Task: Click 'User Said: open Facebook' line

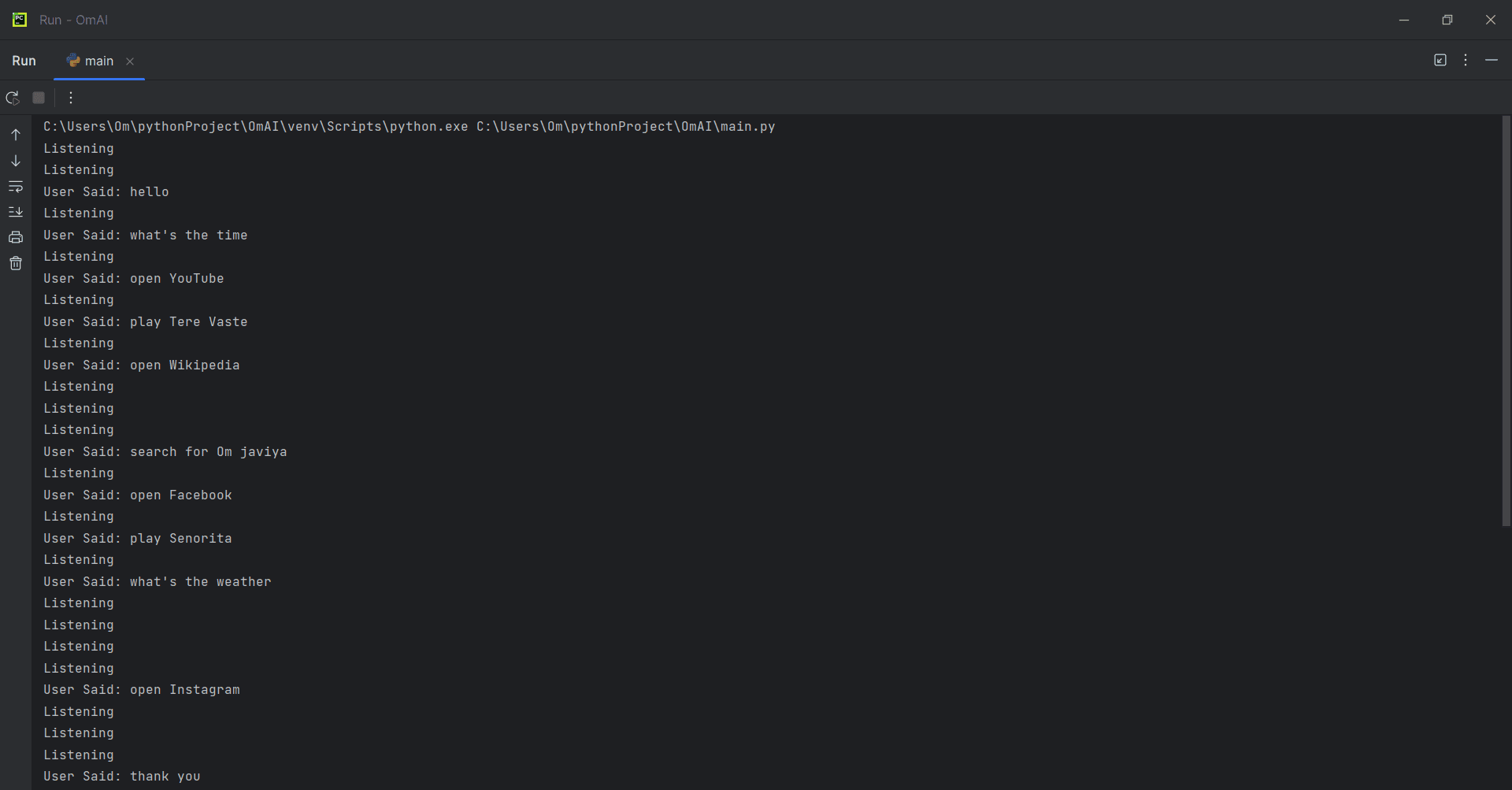Action: pos(138,495)
